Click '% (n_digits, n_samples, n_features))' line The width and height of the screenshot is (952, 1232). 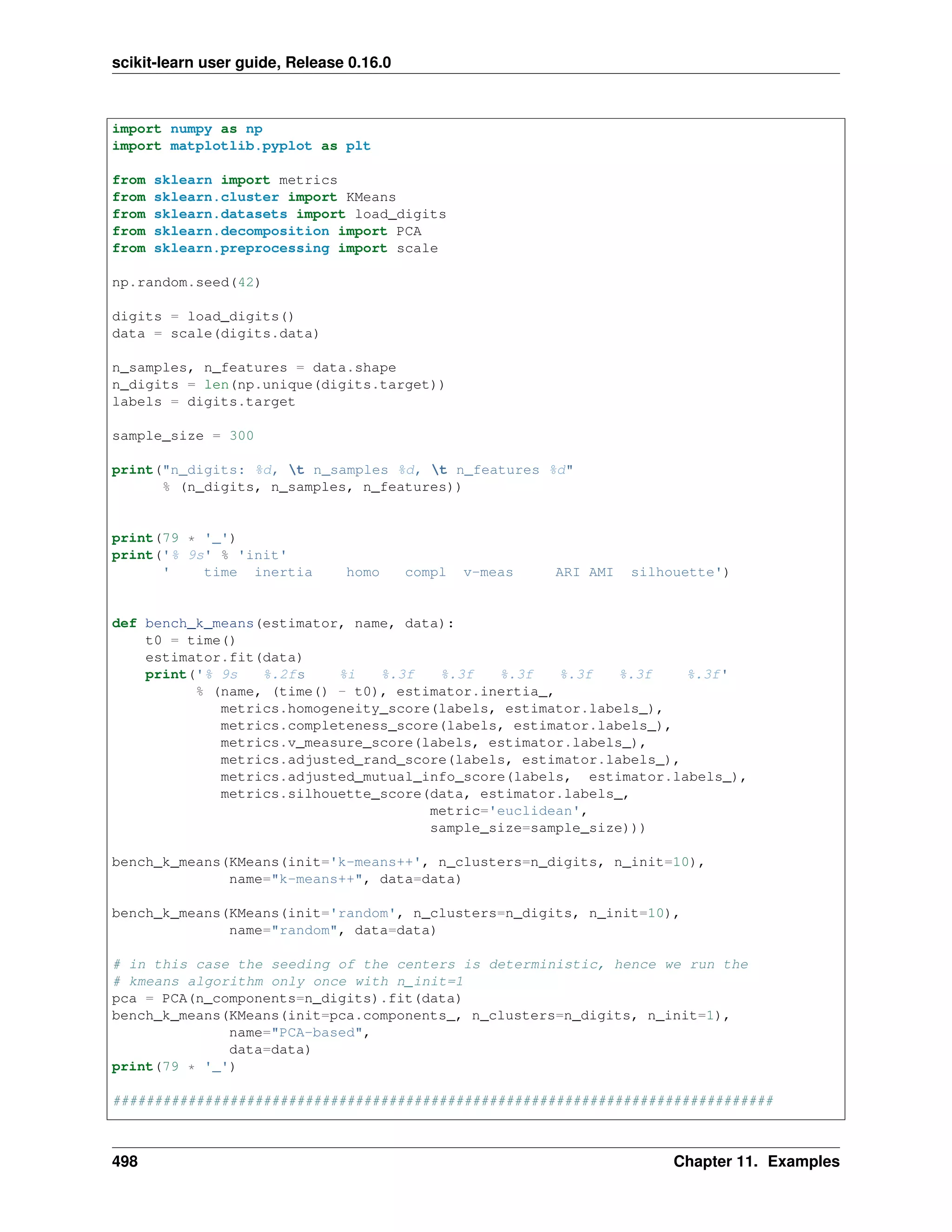tap(312, 487)
